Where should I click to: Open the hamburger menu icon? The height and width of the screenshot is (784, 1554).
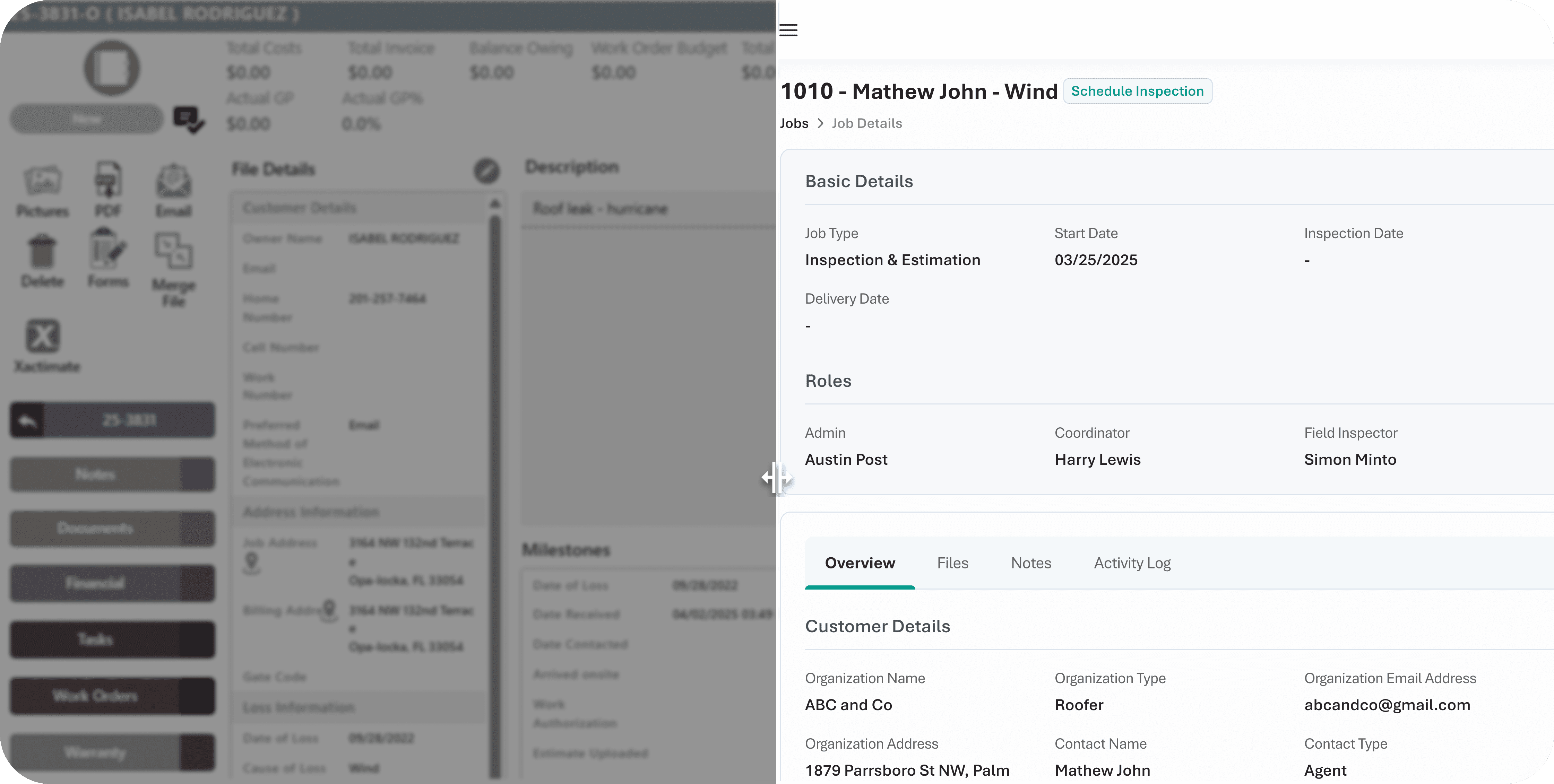(788, 30)
